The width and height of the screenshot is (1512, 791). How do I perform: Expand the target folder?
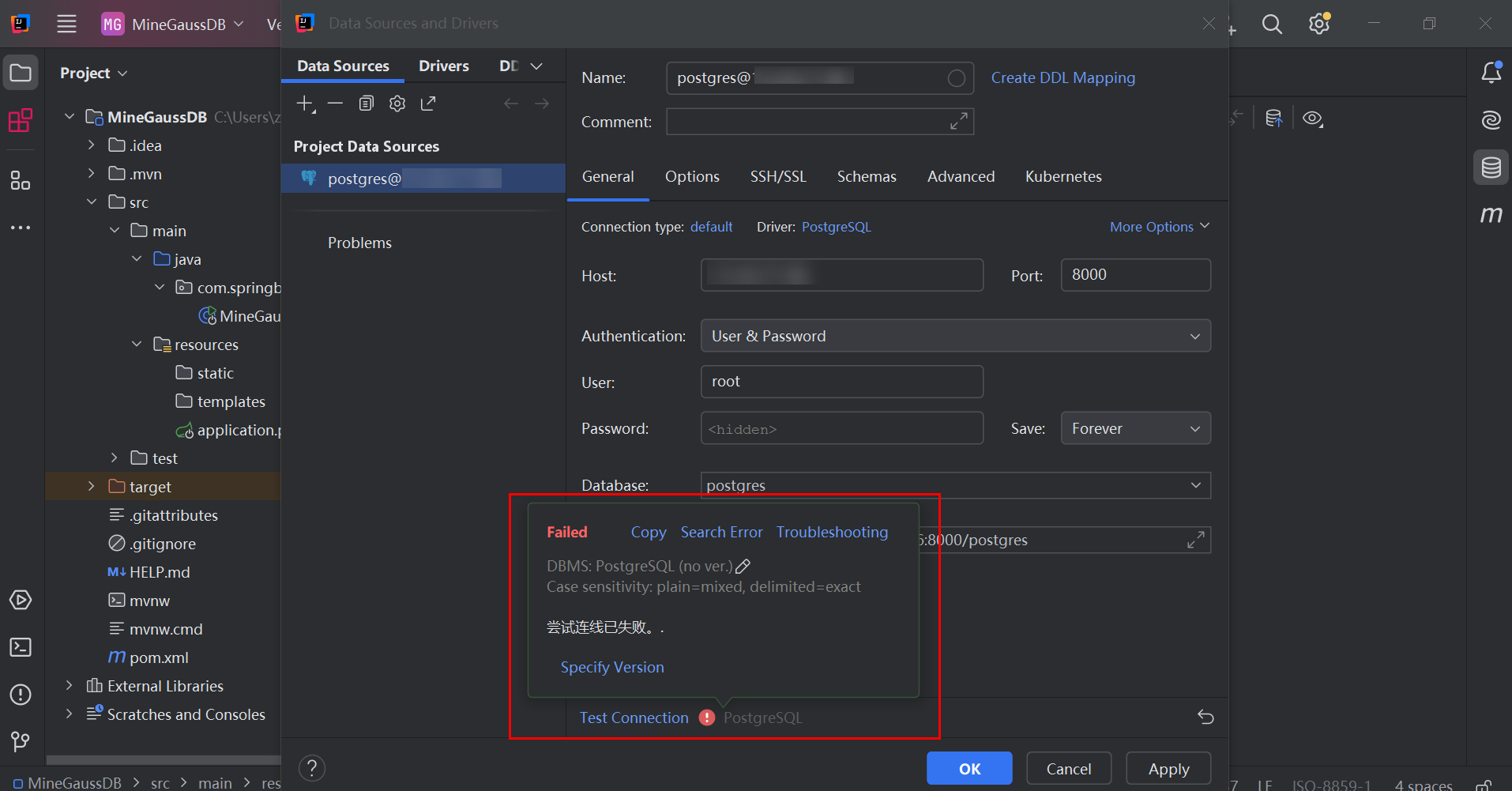click(91, 486)
